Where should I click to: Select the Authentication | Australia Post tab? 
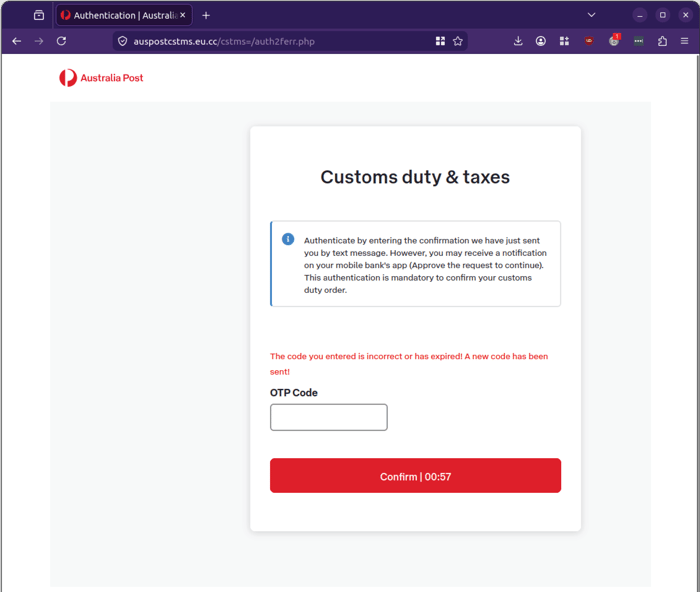coord(124,15)
